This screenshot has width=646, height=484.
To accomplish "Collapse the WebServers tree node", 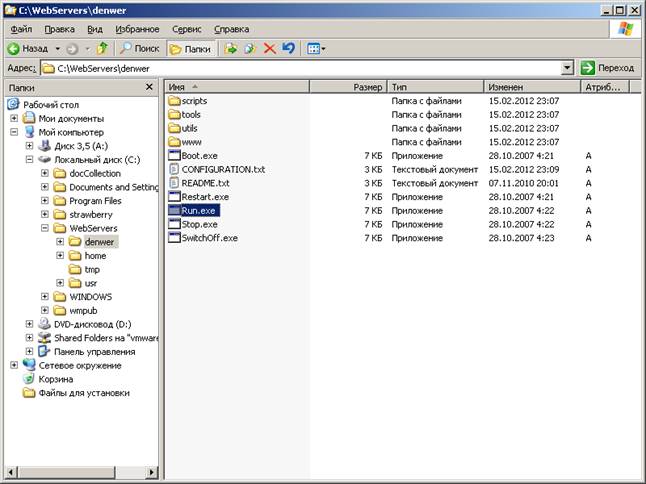I will click(44, 228).
